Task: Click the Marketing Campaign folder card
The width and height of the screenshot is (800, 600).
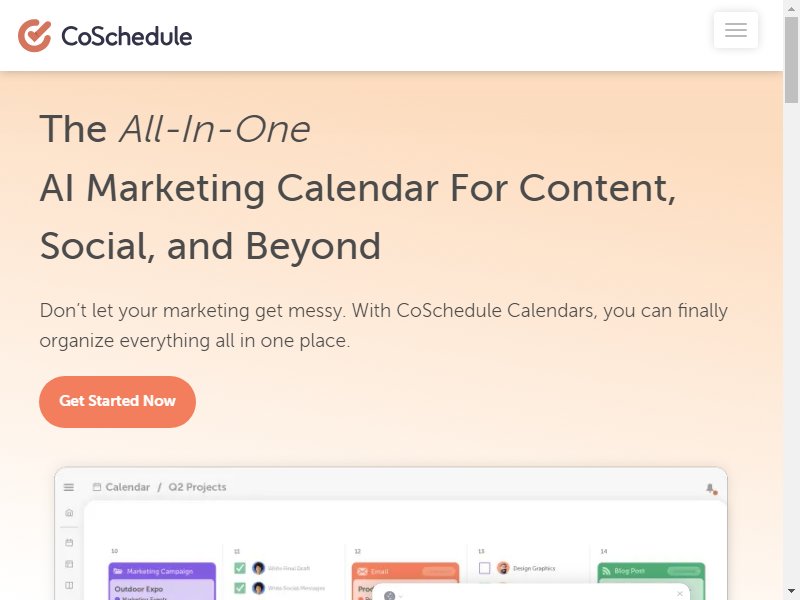Action: click(x=162, y=571)
